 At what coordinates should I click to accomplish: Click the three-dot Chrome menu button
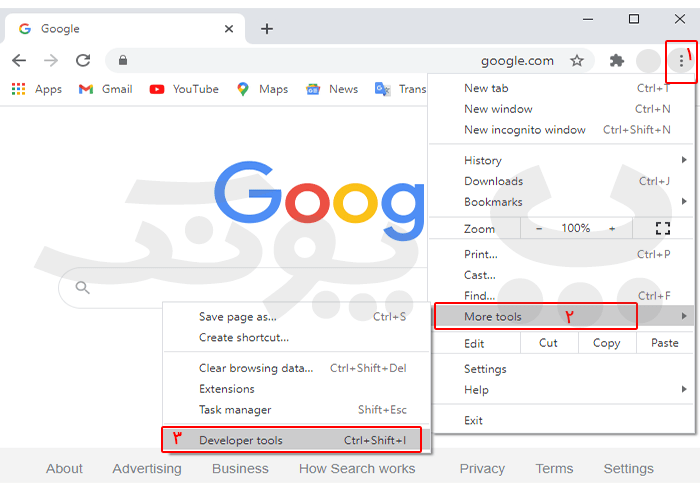pos(681,61)
